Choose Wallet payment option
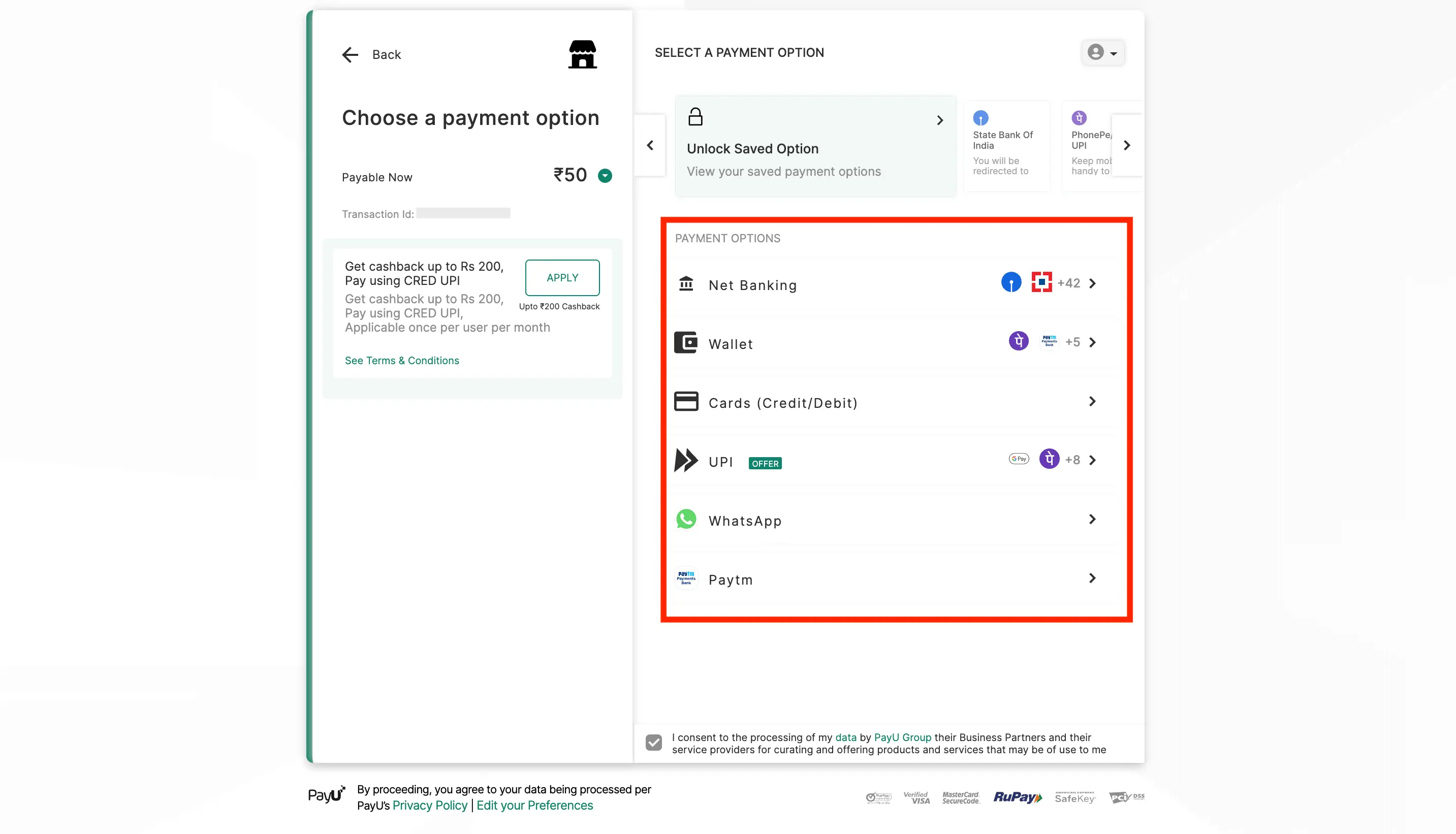This screenshot has width=1456, height=834. coord(891,343)
